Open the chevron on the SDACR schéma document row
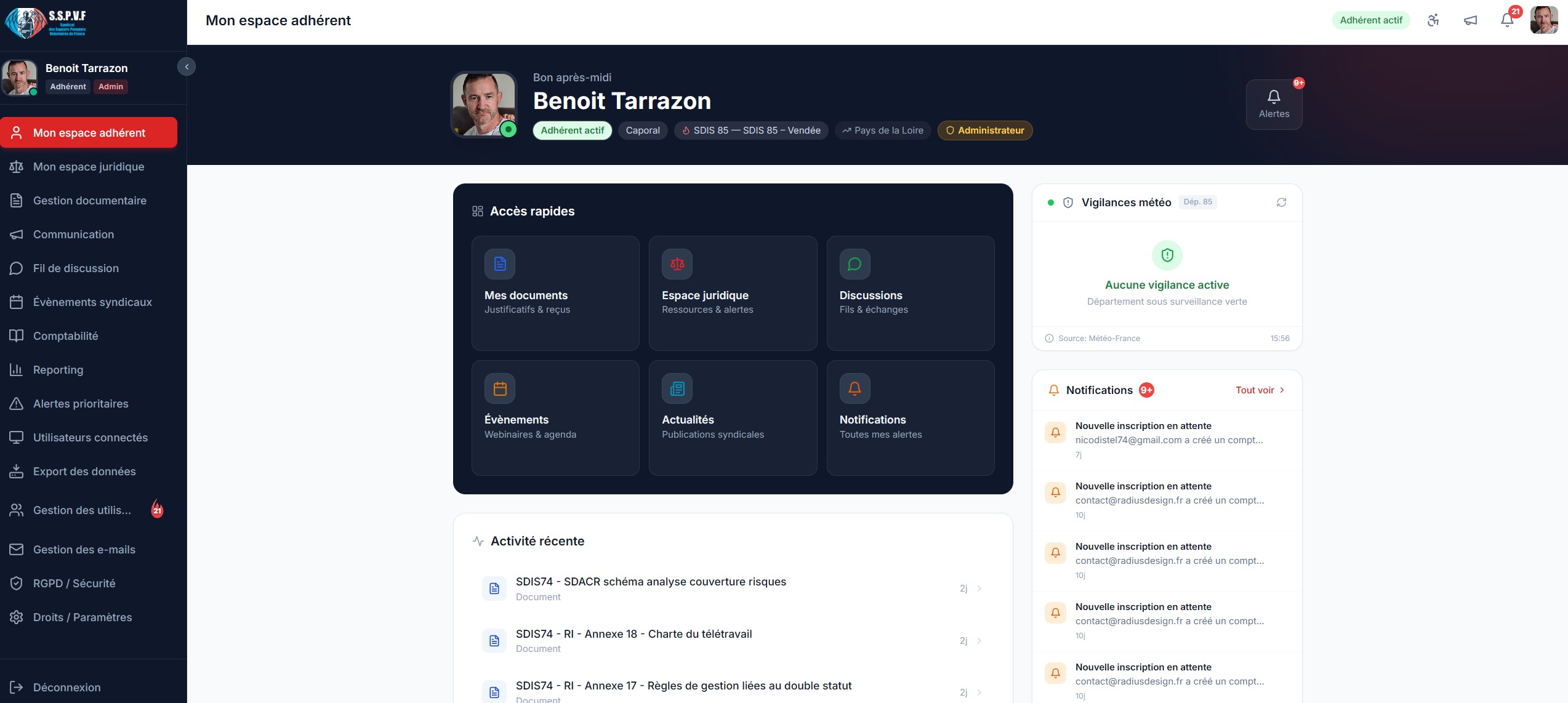Viewport: 1568px width, 703px height. (x=979, y=589)
